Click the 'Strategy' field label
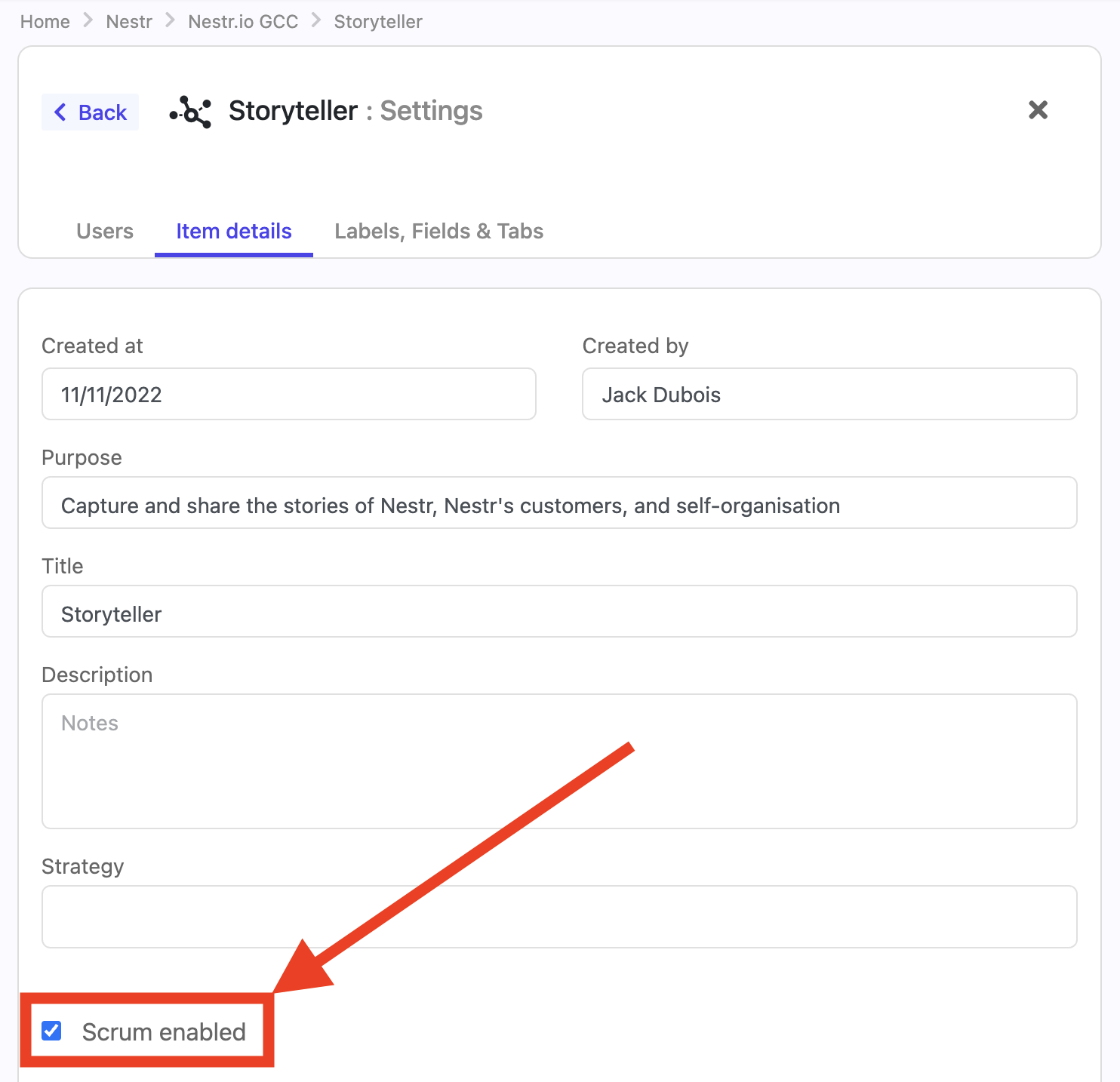Viewport: 1120px width, 1082px height. (82, 866)
